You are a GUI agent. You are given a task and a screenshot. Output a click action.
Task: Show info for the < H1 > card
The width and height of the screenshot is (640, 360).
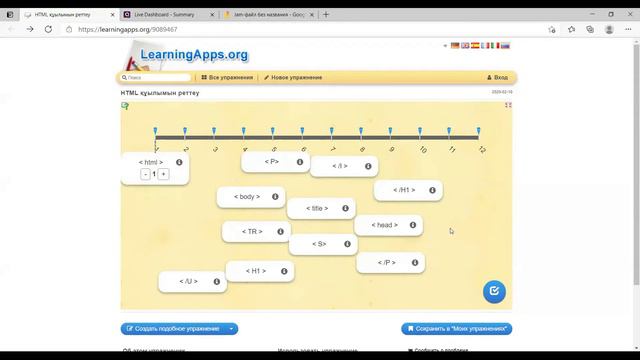(x=284, y=271)
